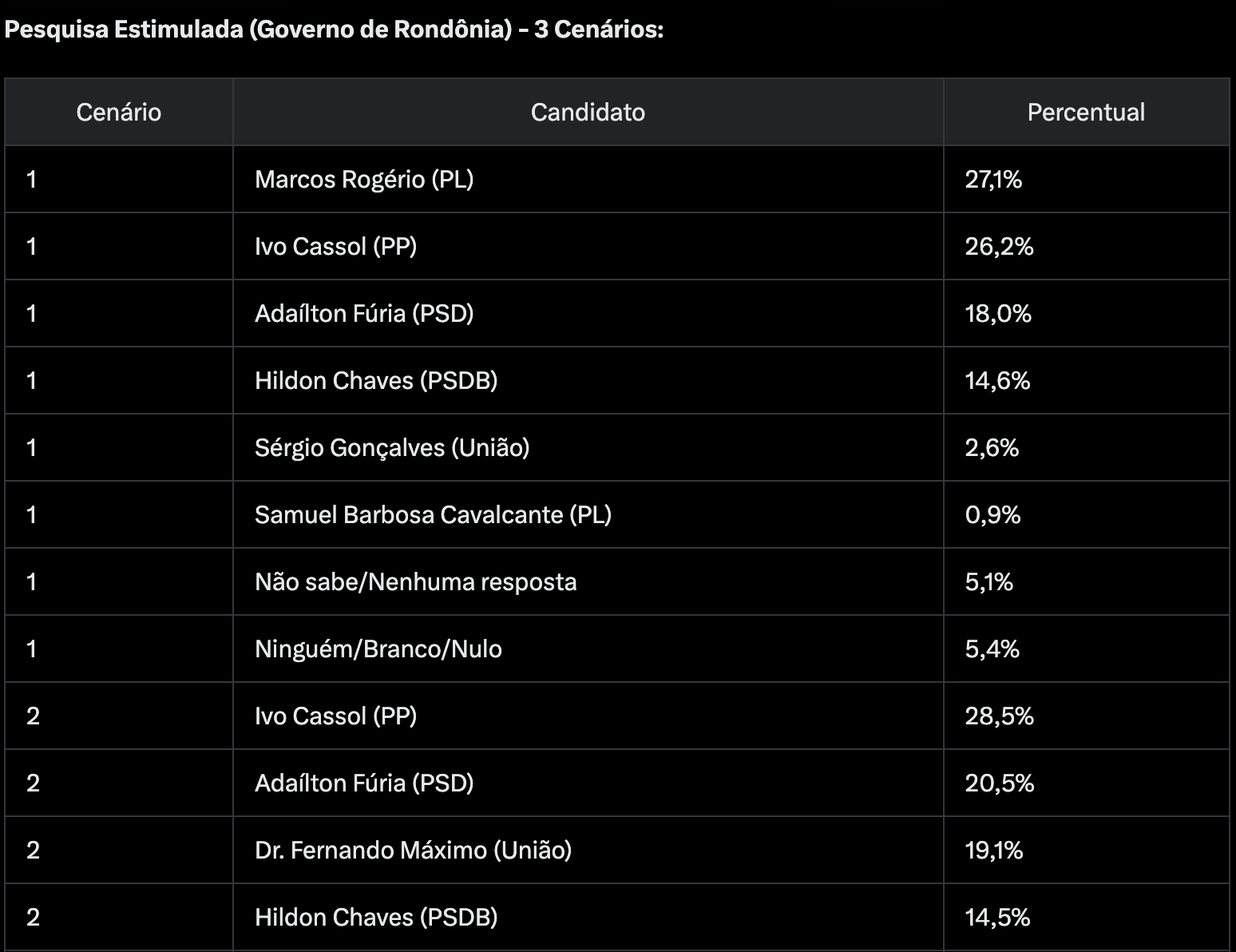Select the Não sabe/Nenhuma resposta cell
The image size is (1236, 952).
pyautogui.click(x=415, y=581)
